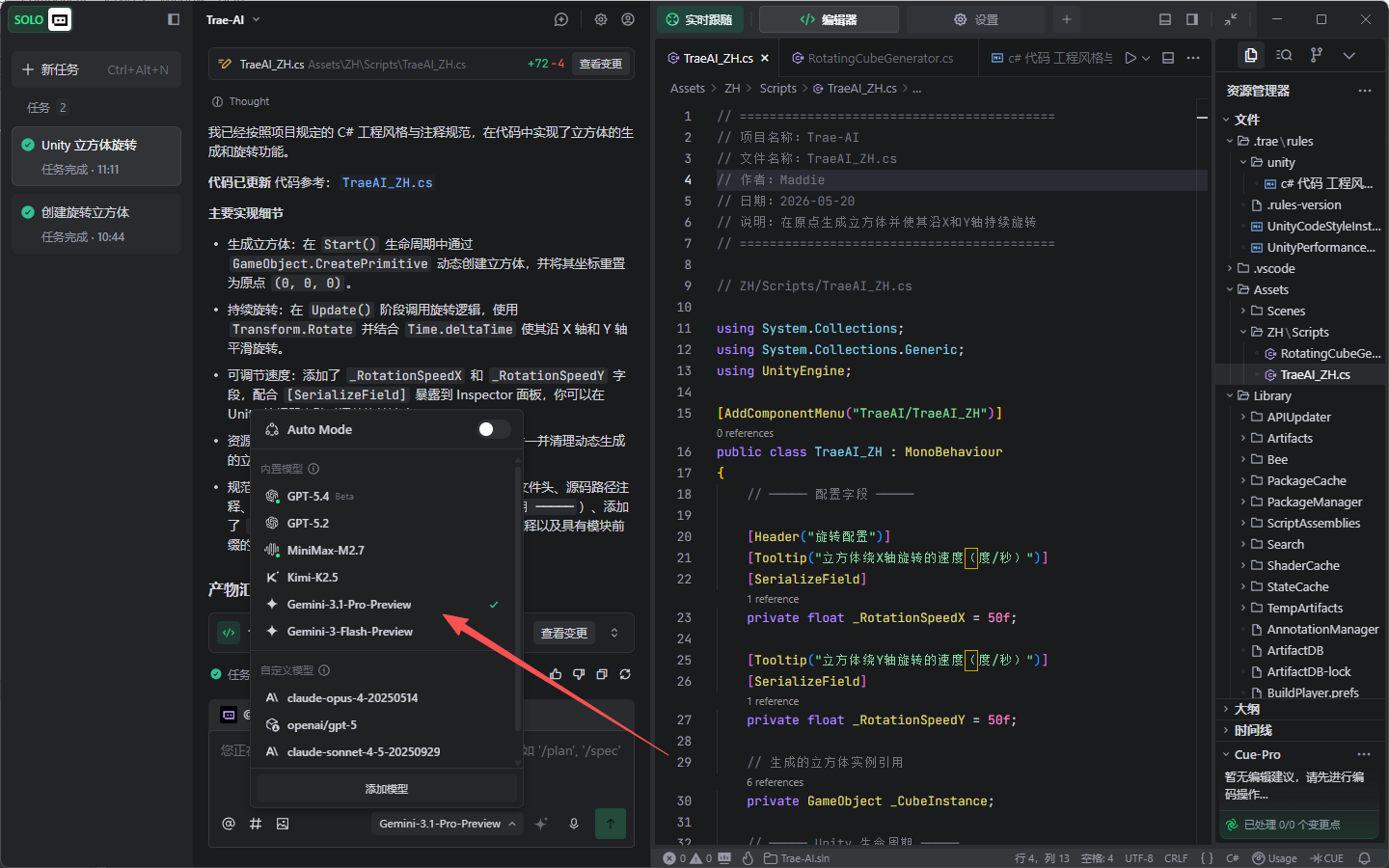1389x868 pixels.
Task: Choose the claude-sonnet-4-5-20250929 custom model
Action: point(386,751)
